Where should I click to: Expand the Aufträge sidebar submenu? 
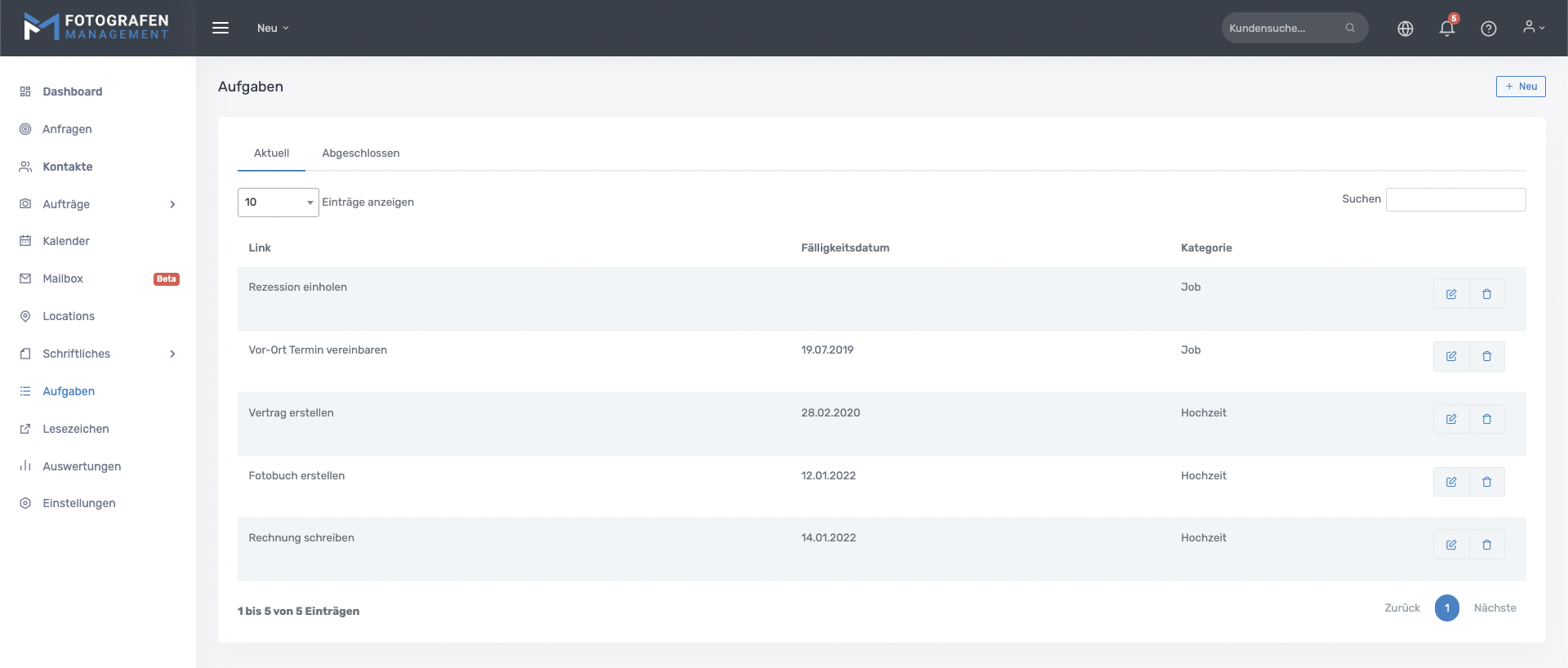(x=172, y=204)
